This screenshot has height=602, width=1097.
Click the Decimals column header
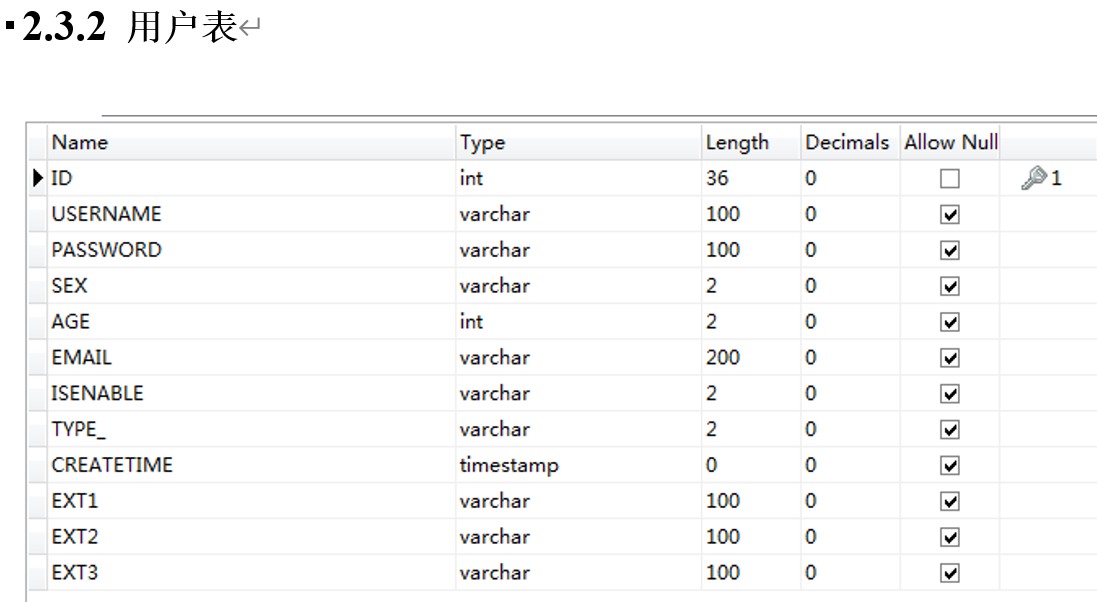tap(850, 142)
